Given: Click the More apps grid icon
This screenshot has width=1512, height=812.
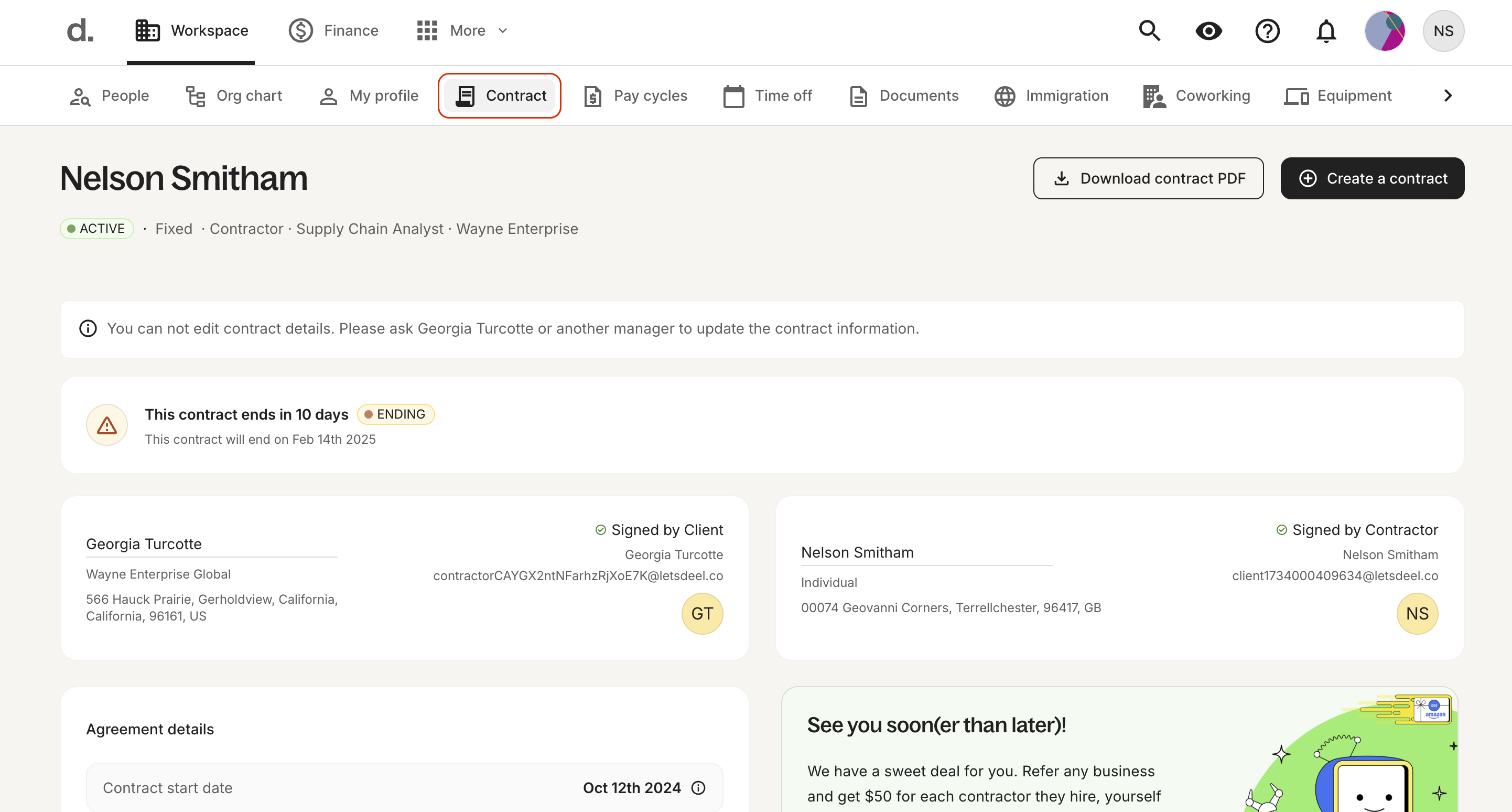Looking at the screenshot, I should pos(427,30).
